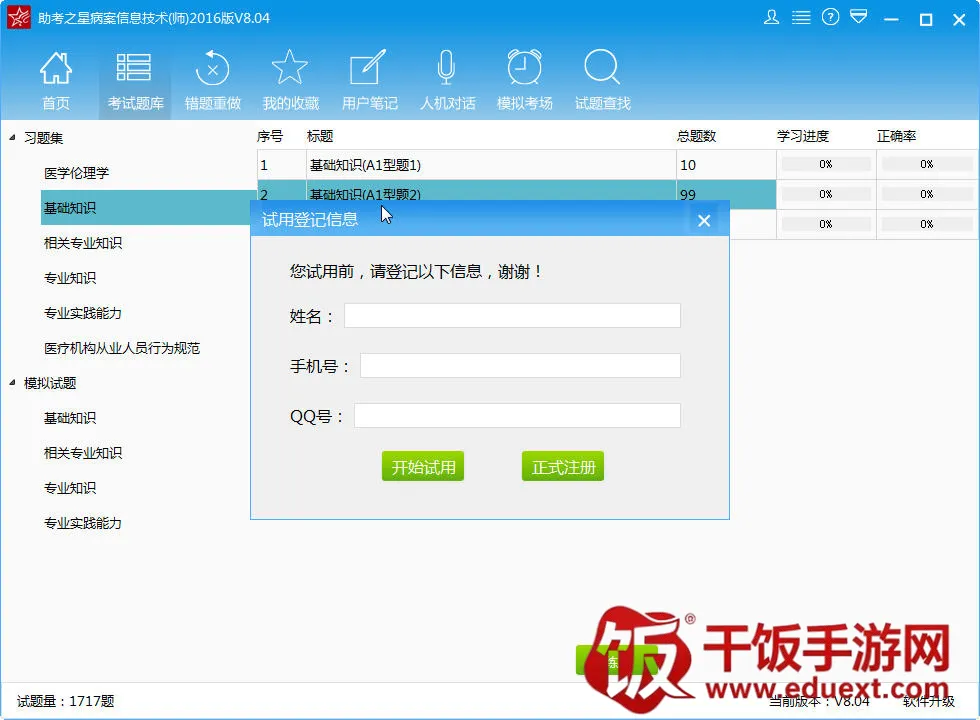The image size is (980, 720).
Task: Launch 人机对话 microphone icon
Action: pyautogui.click(x=447, y=81)
